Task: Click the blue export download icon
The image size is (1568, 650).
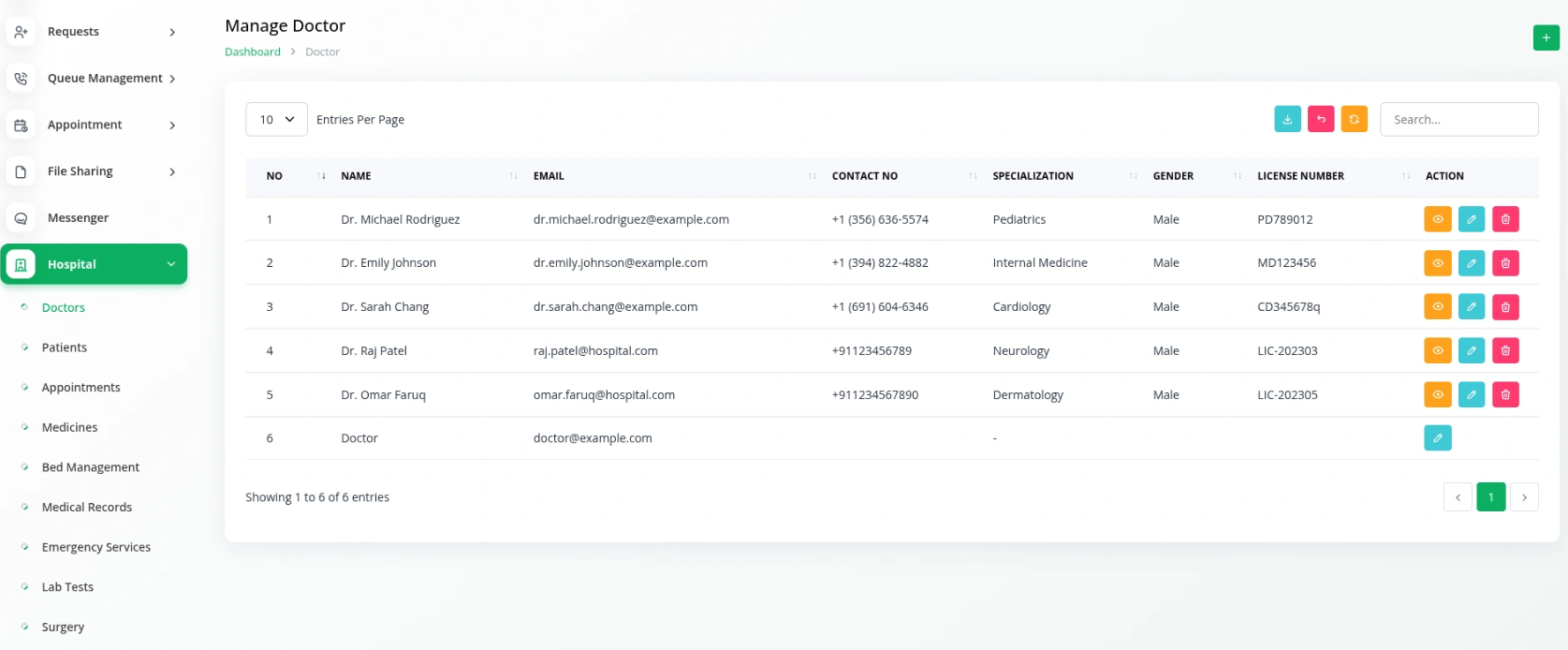Action: pos(1287,119)
